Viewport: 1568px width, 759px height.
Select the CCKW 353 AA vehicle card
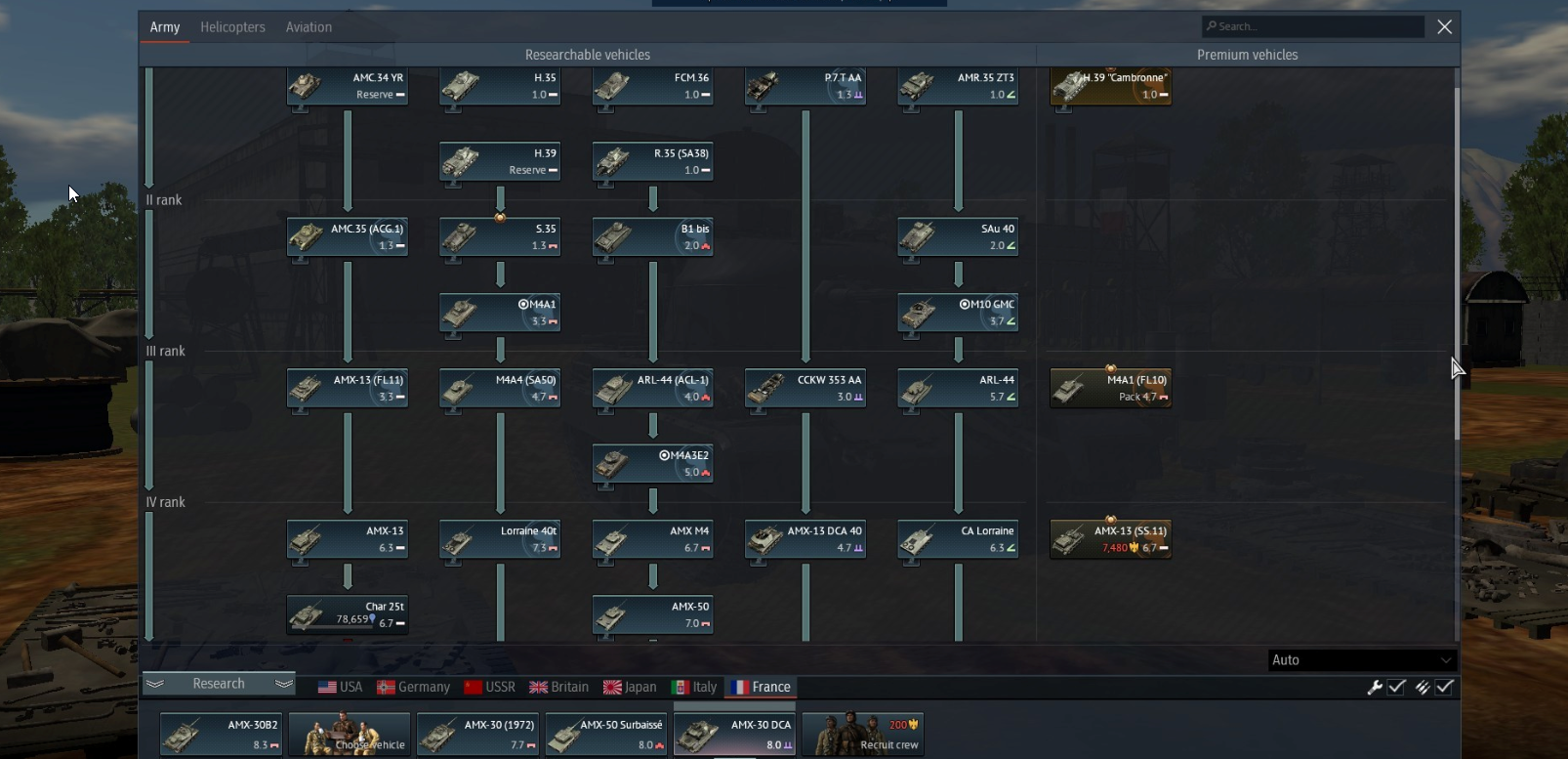pos(805,388)
